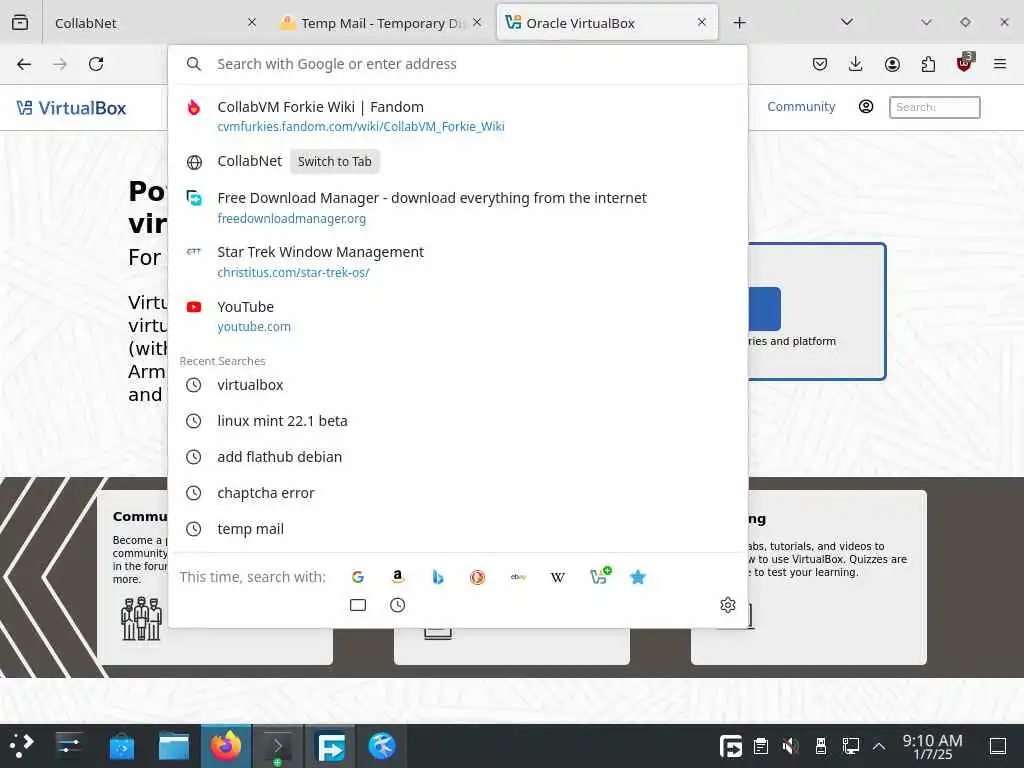This screenshot has height=768, width=1024.
Task: Click Show Desktop button in taskbar
Action: click(998, 746)
